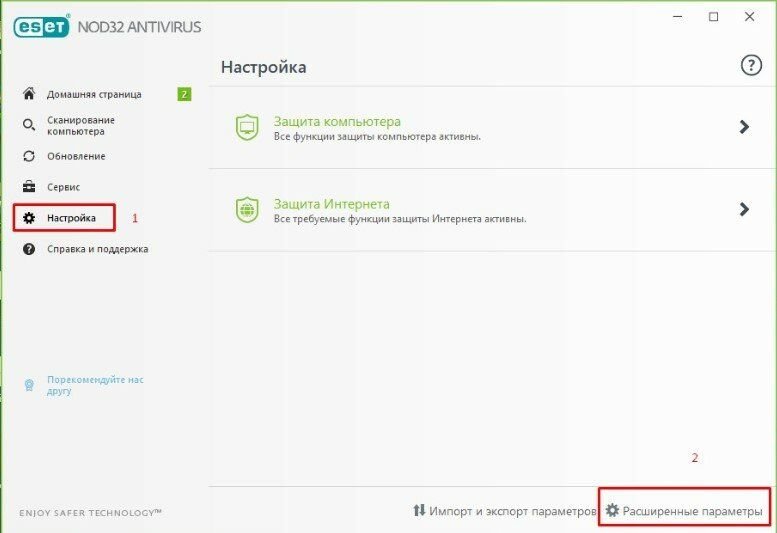Expand the Защита компьютера chevron arrow
Image resolution: width=777 pixels, height=533 pixels.
point(744,127)
